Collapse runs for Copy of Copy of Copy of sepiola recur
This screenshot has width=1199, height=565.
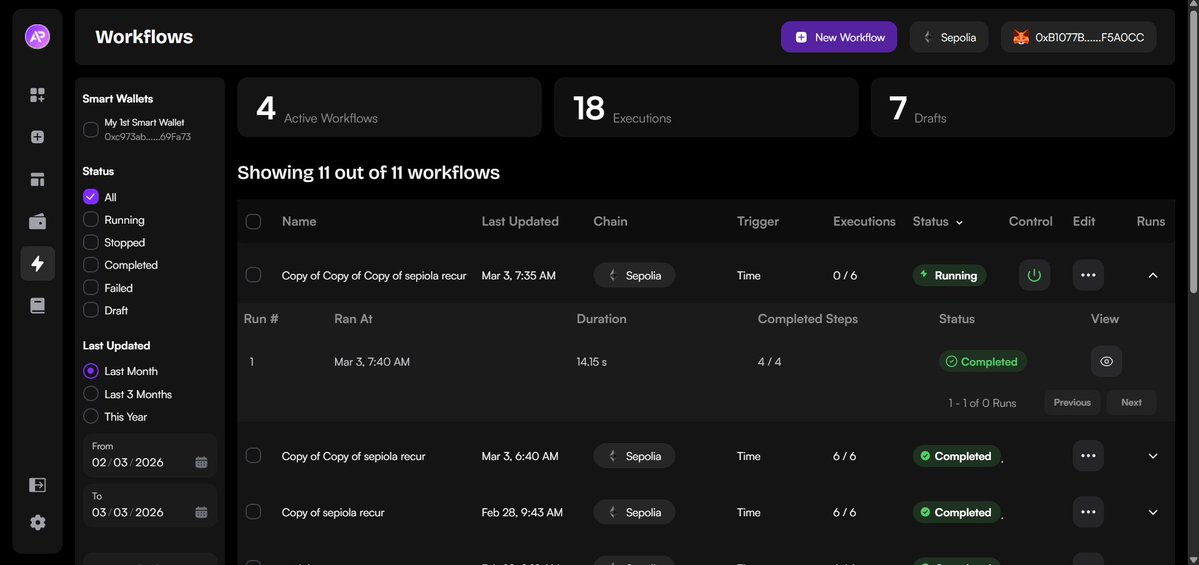tap(1153, 275)
